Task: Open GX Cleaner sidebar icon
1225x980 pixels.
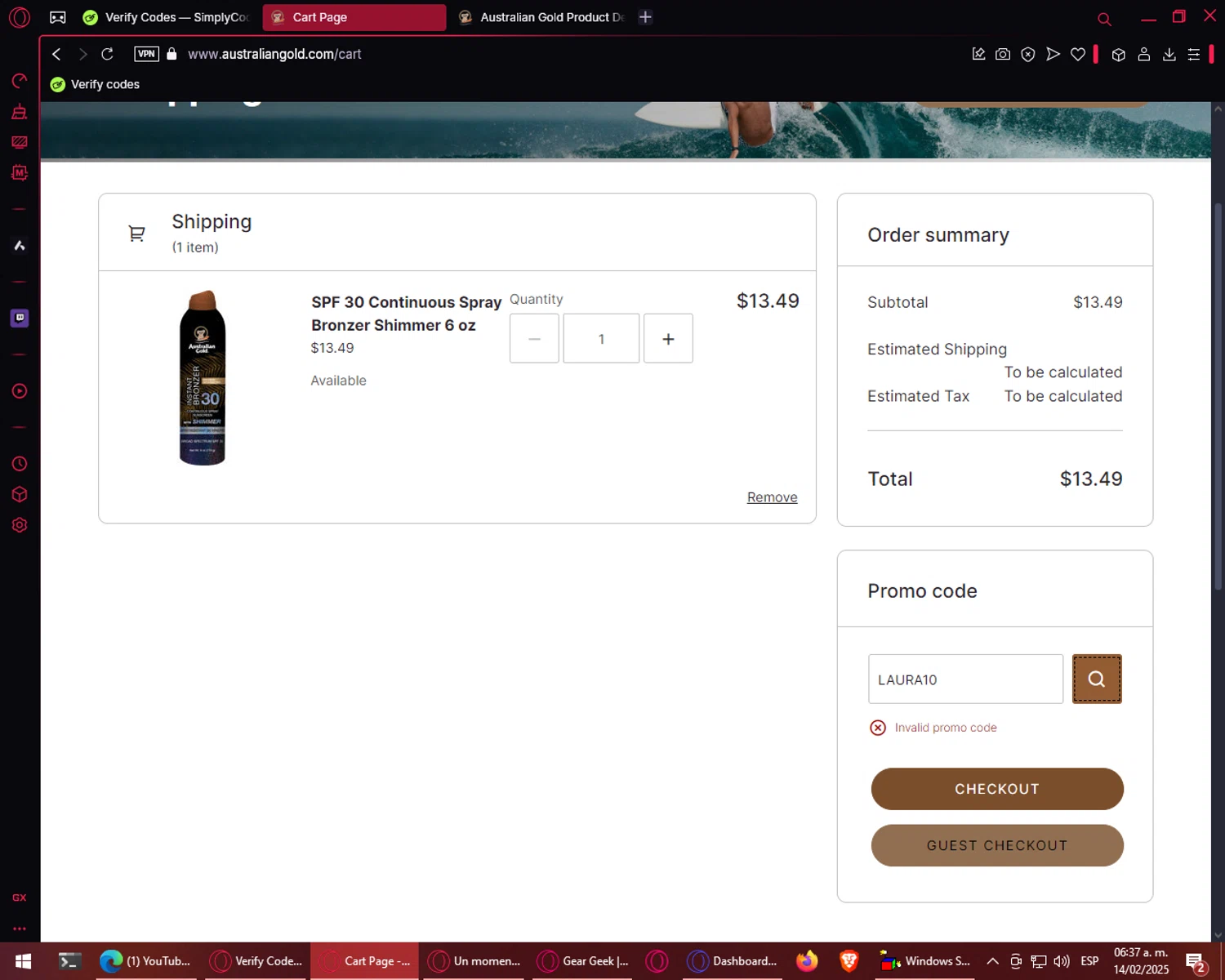Action: [20, 111]
